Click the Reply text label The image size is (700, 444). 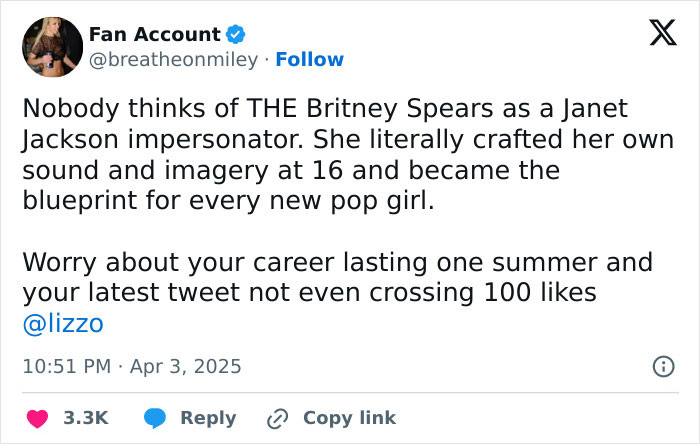click(208, 418)
